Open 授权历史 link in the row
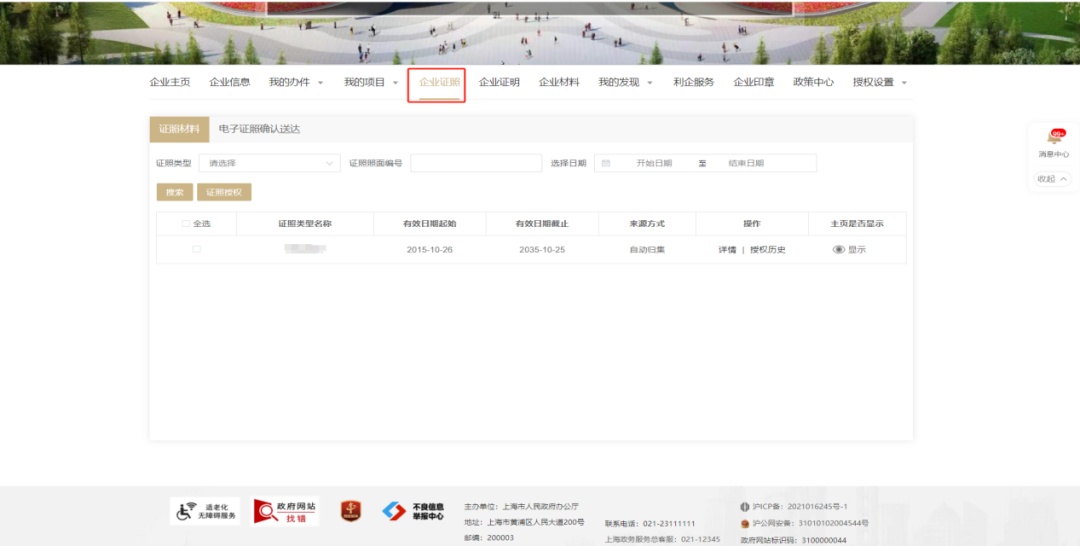The width and height of the screenshot is (1080, 546). tap(768, 250)
